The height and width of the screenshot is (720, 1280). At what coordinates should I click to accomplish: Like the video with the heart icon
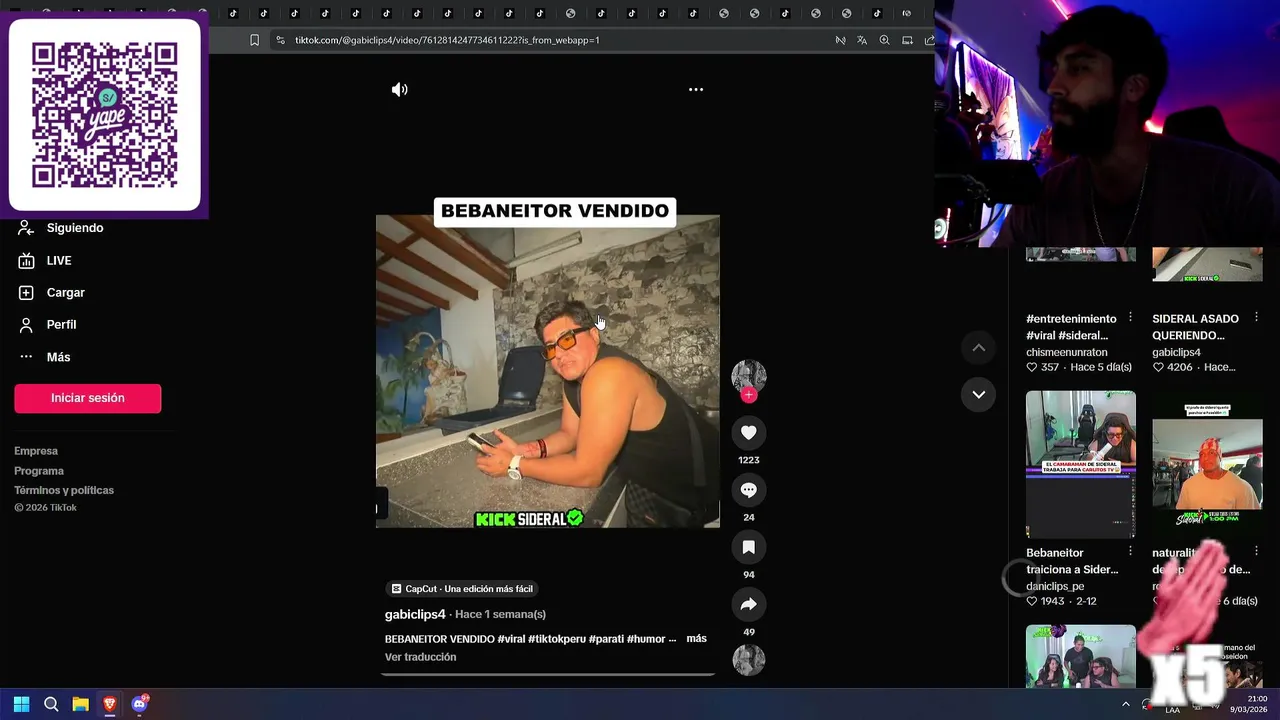(748, 432)
